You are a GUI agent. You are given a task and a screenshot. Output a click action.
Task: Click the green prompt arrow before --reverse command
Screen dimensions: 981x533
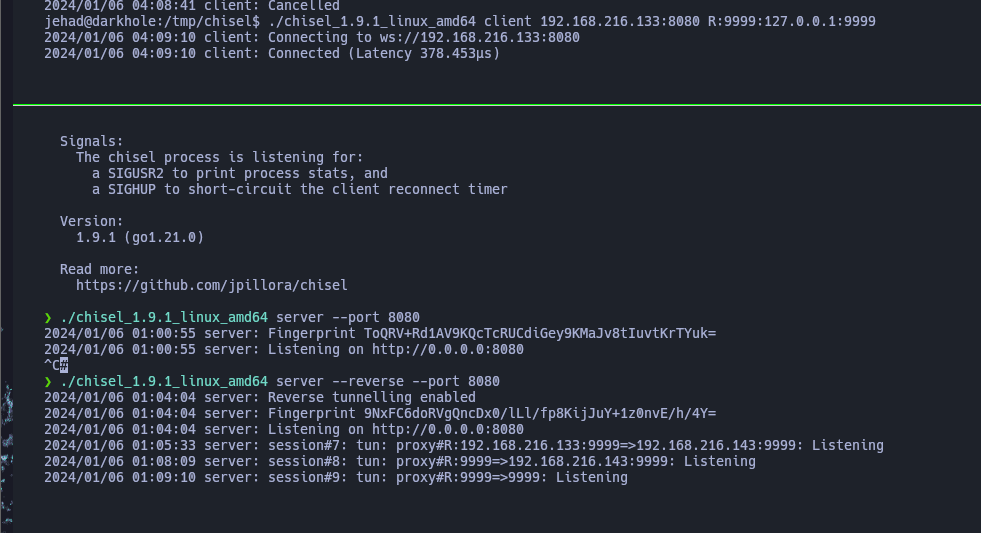point(48,382)
